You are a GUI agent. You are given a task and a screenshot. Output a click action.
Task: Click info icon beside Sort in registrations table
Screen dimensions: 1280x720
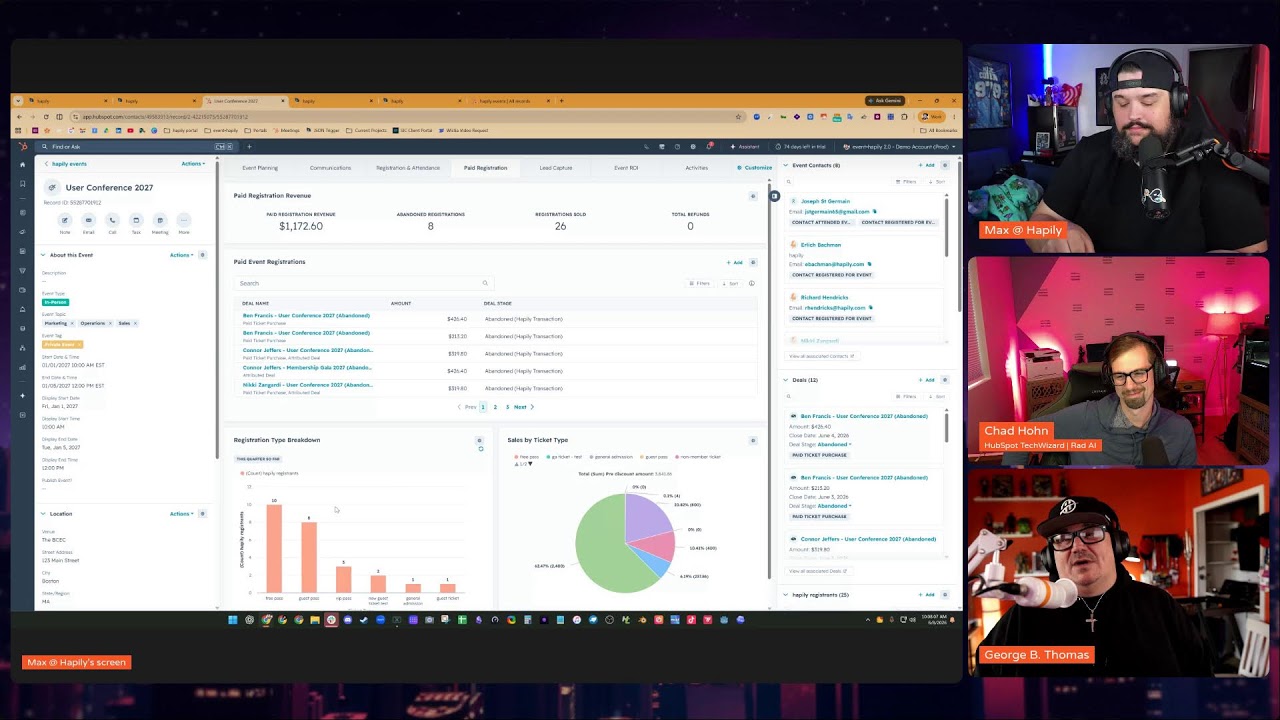(x=752, y=283)
